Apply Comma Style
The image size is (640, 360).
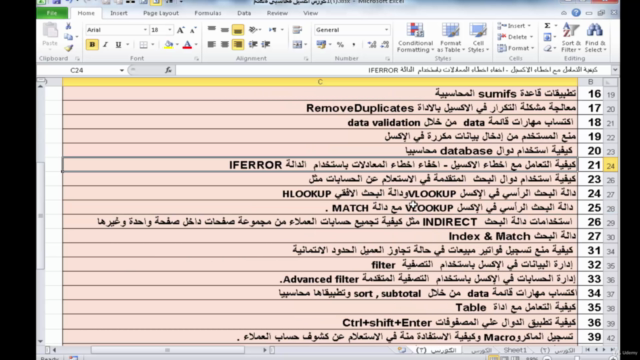tap(353, 44)
